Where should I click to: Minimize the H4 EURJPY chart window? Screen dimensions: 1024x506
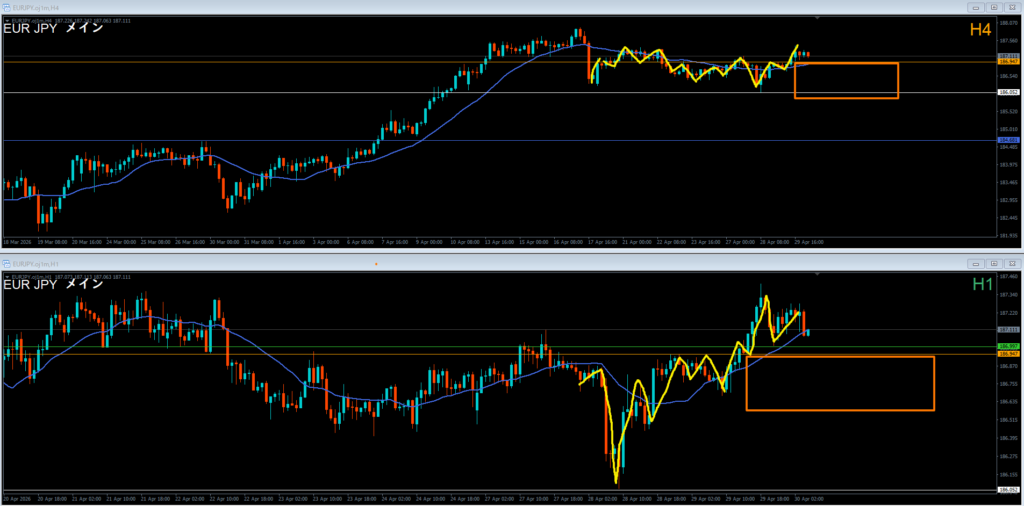[x=975, y=6]
